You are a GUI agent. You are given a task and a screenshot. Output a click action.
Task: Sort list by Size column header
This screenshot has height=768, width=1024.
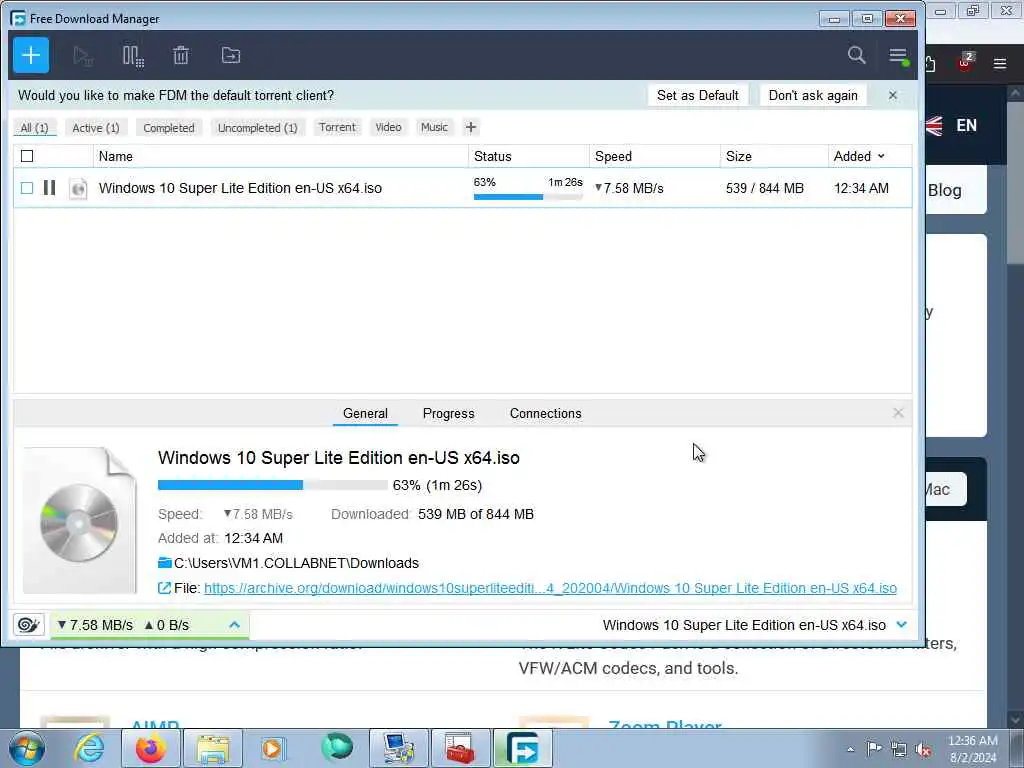coord(775,156)
